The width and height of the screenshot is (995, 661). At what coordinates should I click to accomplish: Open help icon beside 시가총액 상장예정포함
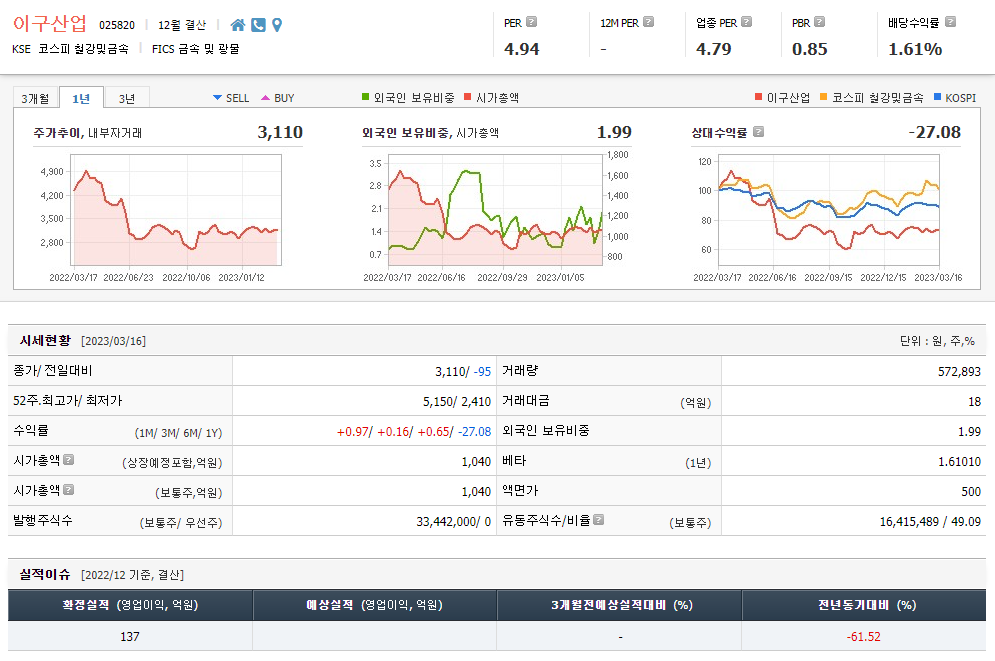(69, 459)
